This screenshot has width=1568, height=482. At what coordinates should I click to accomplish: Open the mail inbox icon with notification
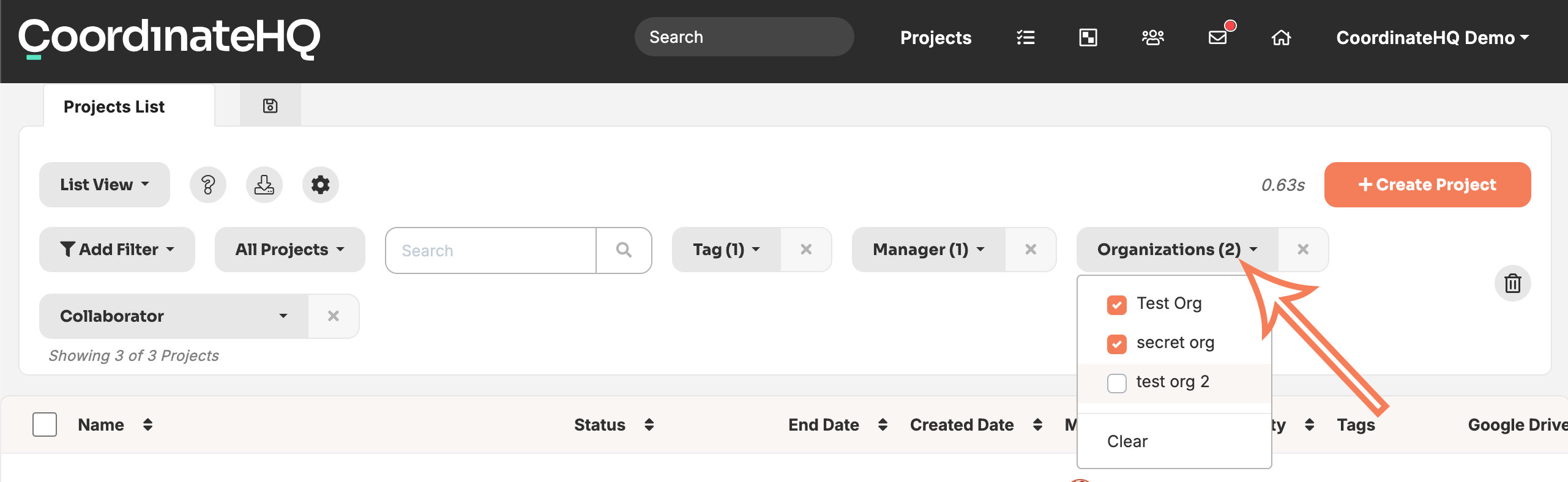click(1219, 37)
